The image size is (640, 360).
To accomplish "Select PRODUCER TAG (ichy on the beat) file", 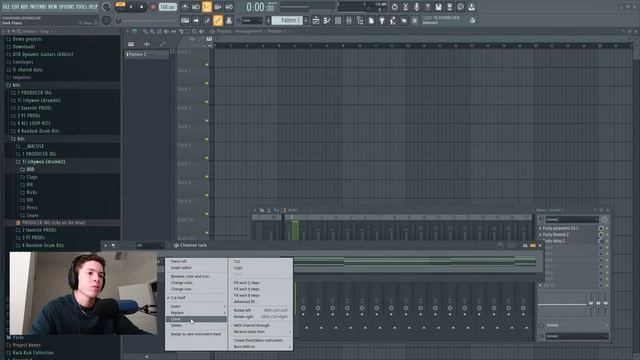I will [53, 223].
